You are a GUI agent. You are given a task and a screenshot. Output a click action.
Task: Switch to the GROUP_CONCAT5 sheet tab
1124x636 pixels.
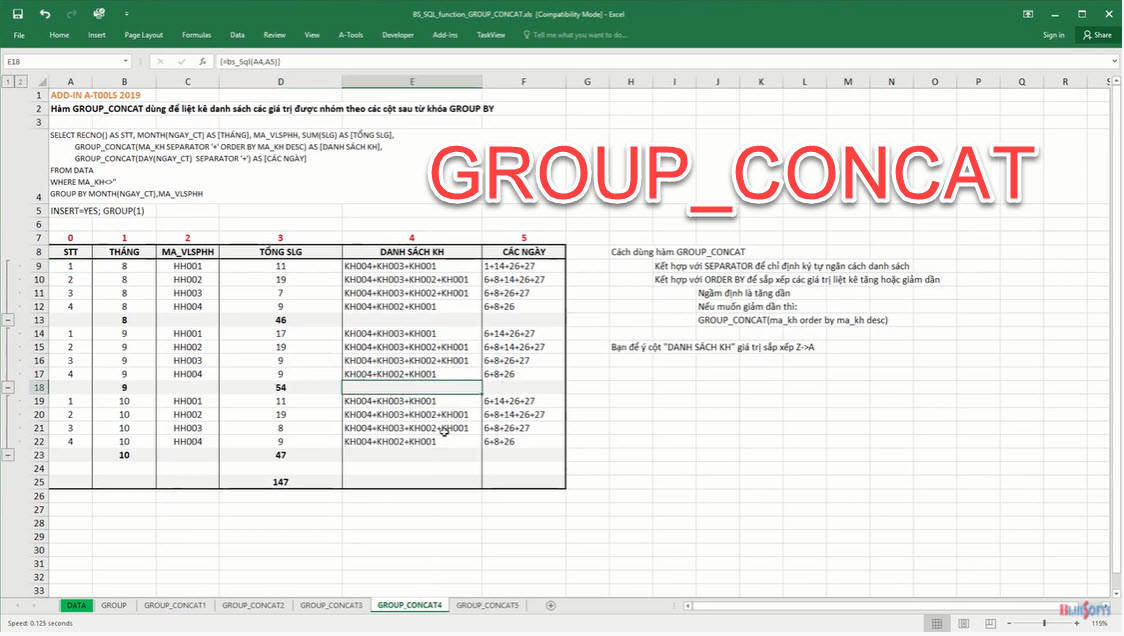pos(487,606)
